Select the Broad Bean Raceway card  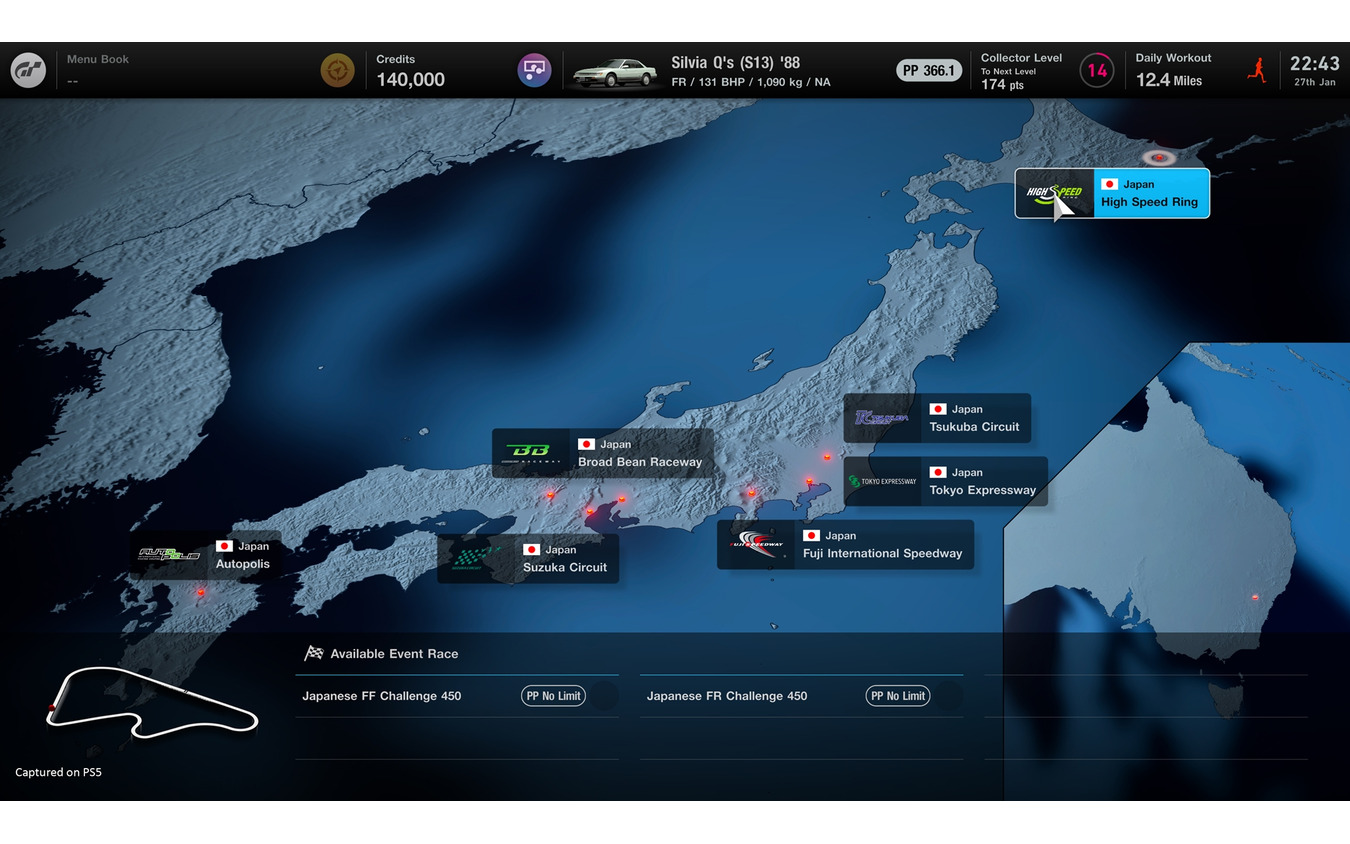point(603,453)
